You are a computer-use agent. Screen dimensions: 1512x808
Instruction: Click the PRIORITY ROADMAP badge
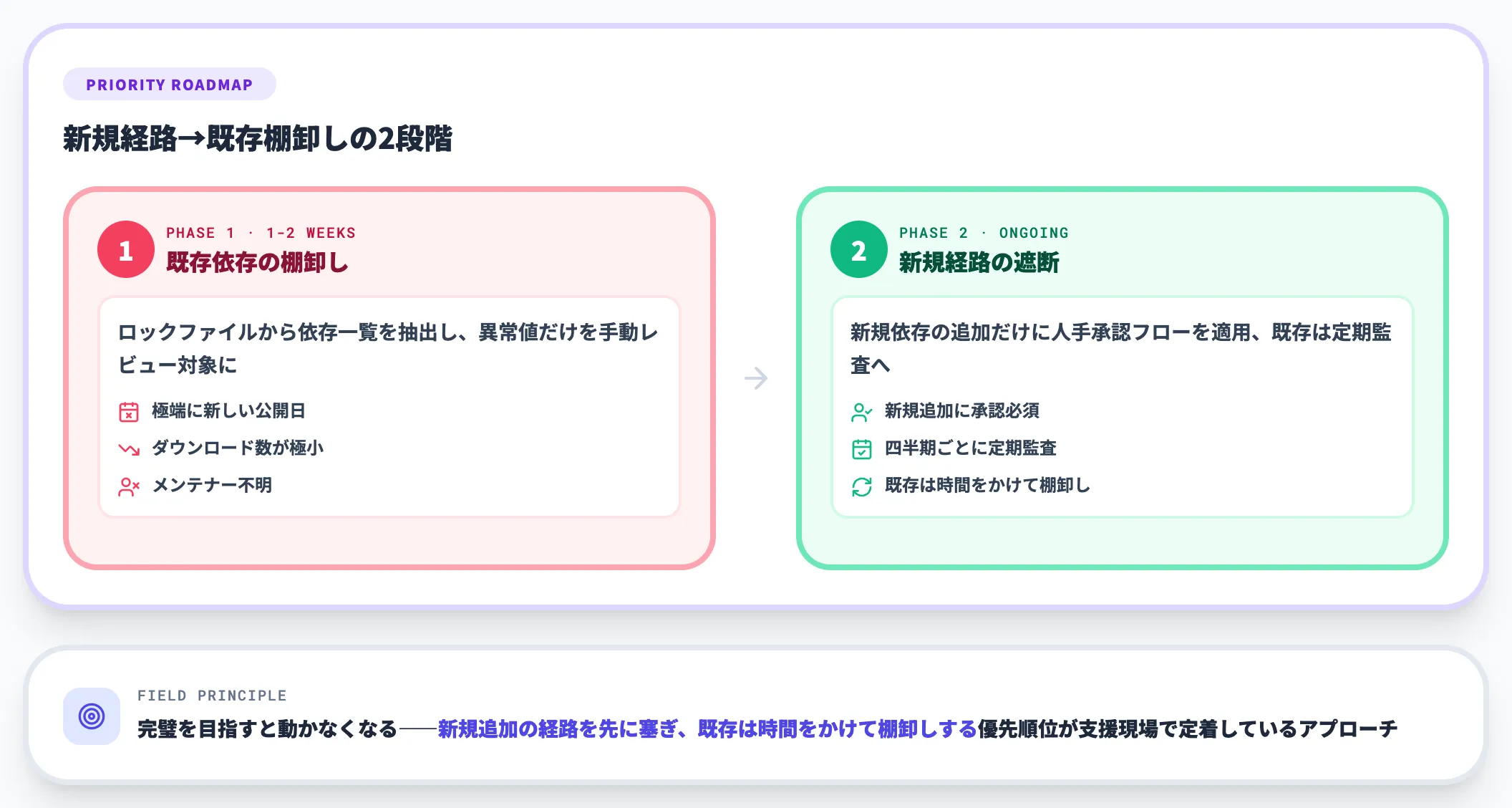tap(170, 85)
